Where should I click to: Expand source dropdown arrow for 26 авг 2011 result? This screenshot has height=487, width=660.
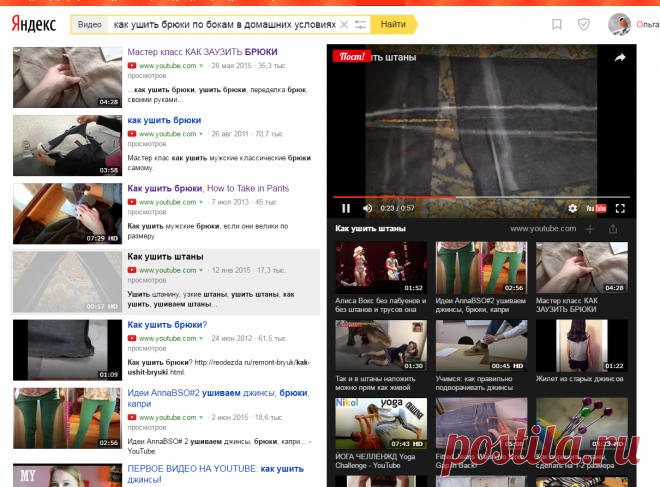(201, 134)
